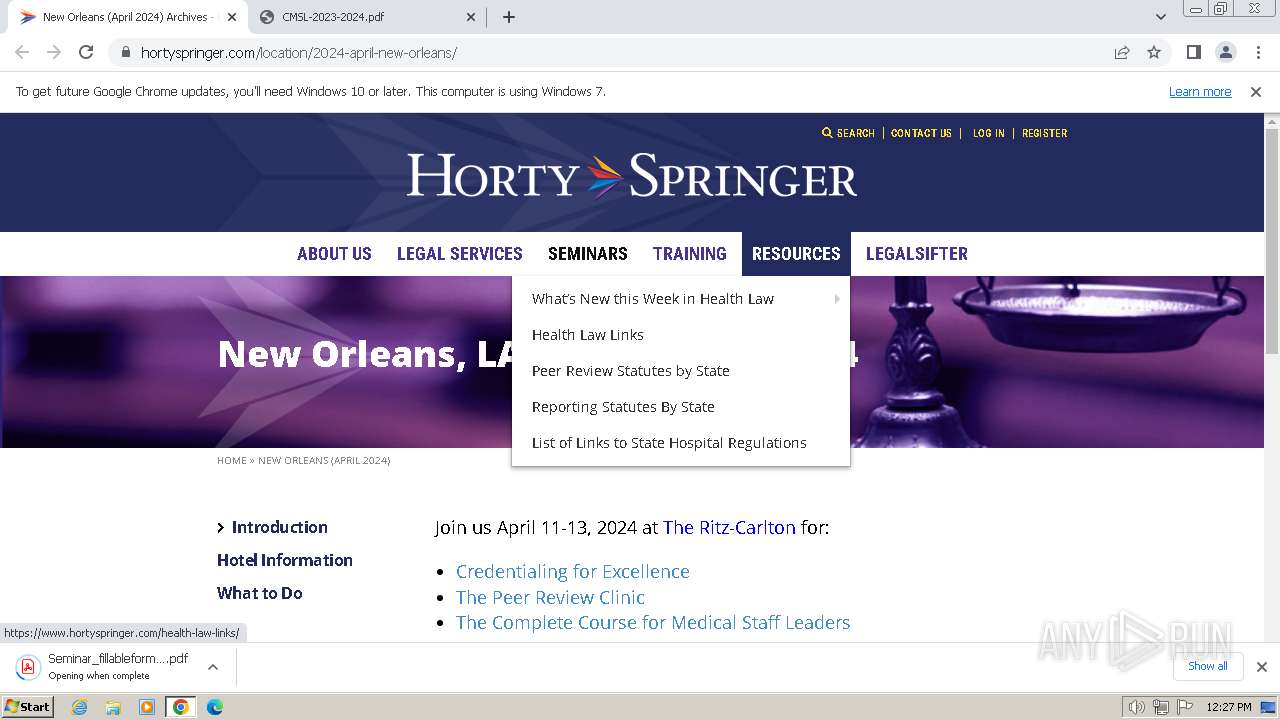Screen dimensions: 1280x720
Task: Click the Register link
Action: pos(1044,133)
